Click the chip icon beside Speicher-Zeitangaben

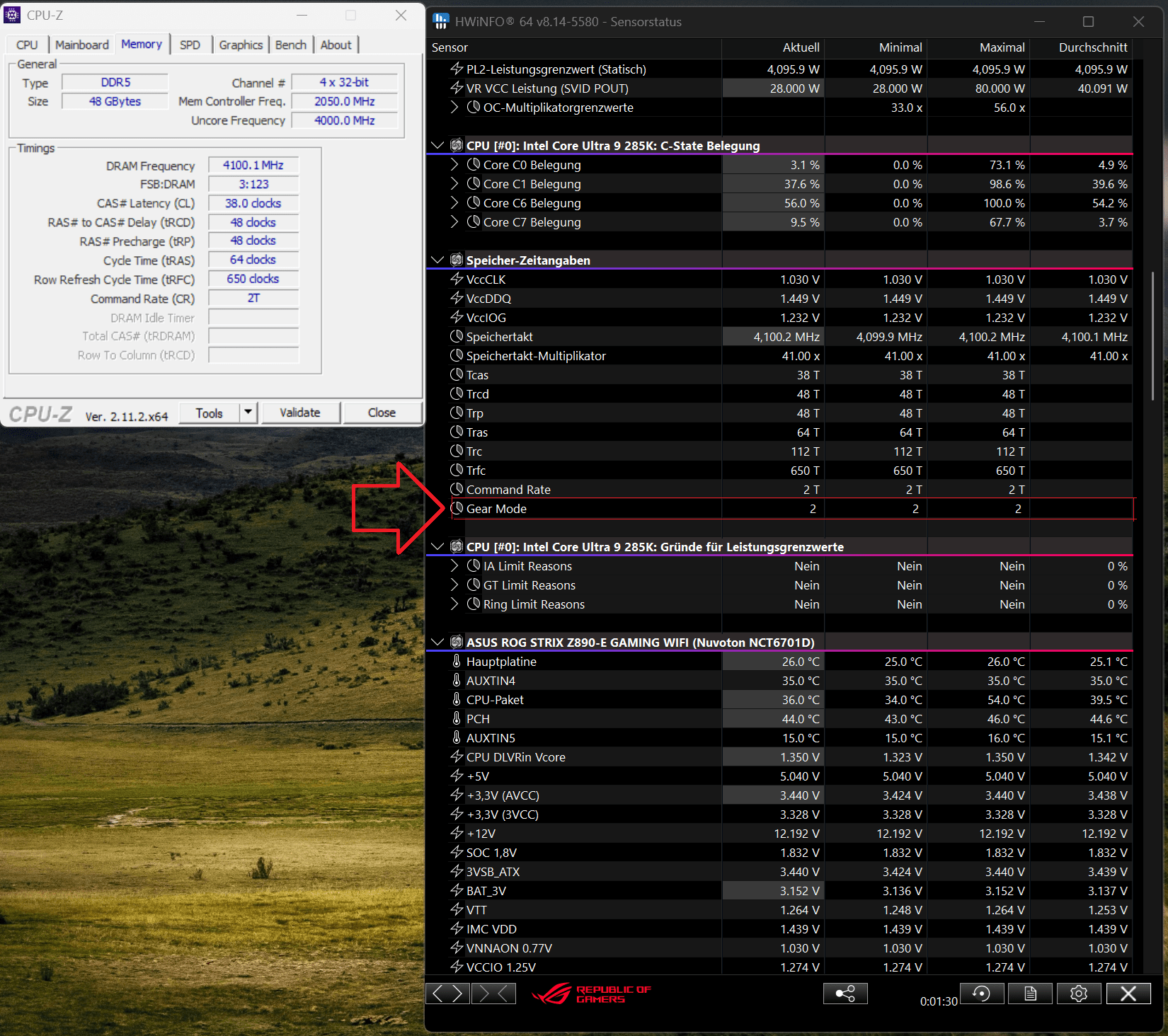click(457, 260)
